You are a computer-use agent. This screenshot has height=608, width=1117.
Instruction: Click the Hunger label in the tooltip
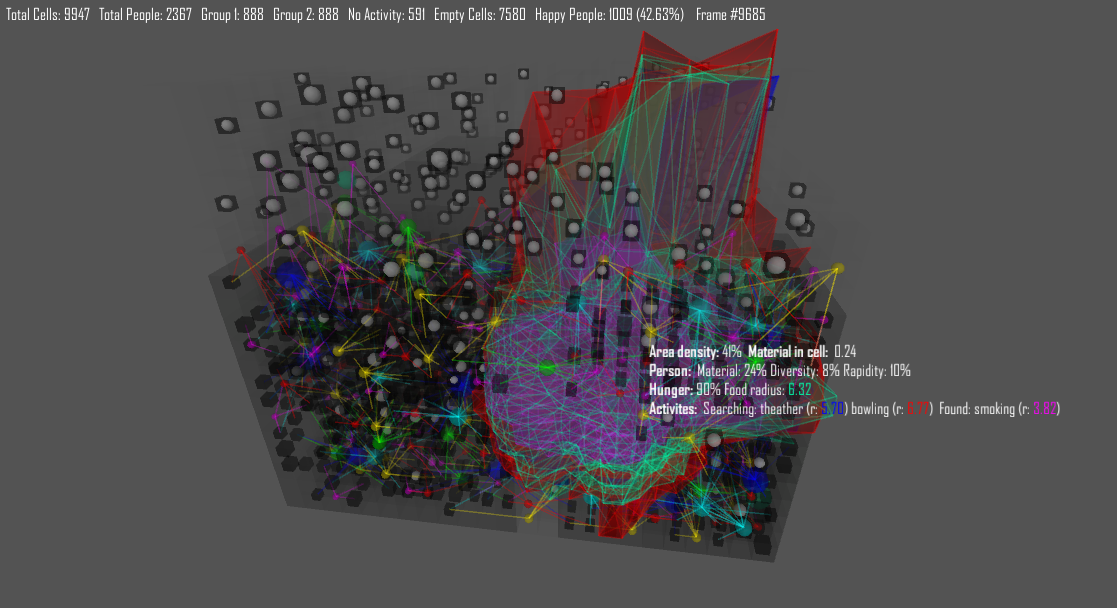[x=670, y=390]
